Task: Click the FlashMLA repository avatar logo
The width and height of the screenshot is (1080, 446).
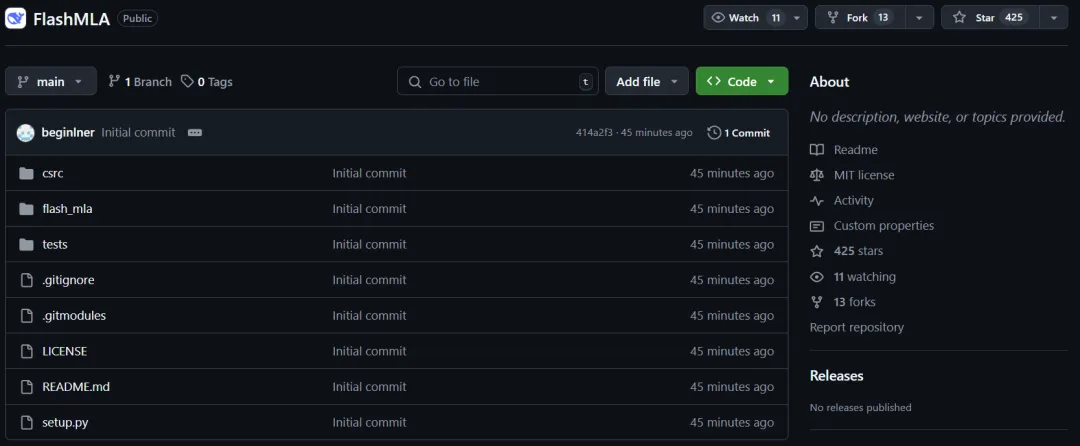Action: tap(15, 18)
